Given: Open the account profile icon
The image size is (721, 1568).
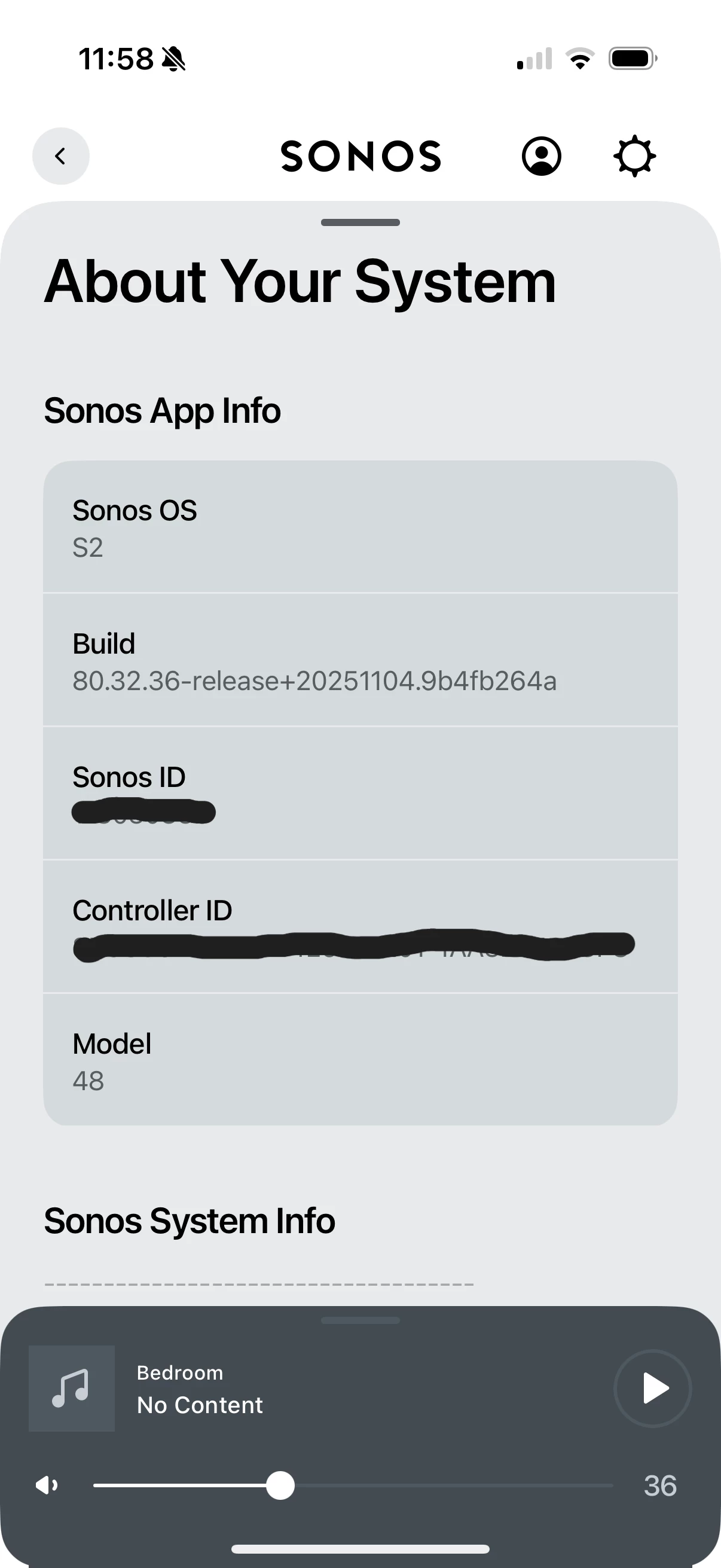Looking at the screenshot, I should [541, 157].
